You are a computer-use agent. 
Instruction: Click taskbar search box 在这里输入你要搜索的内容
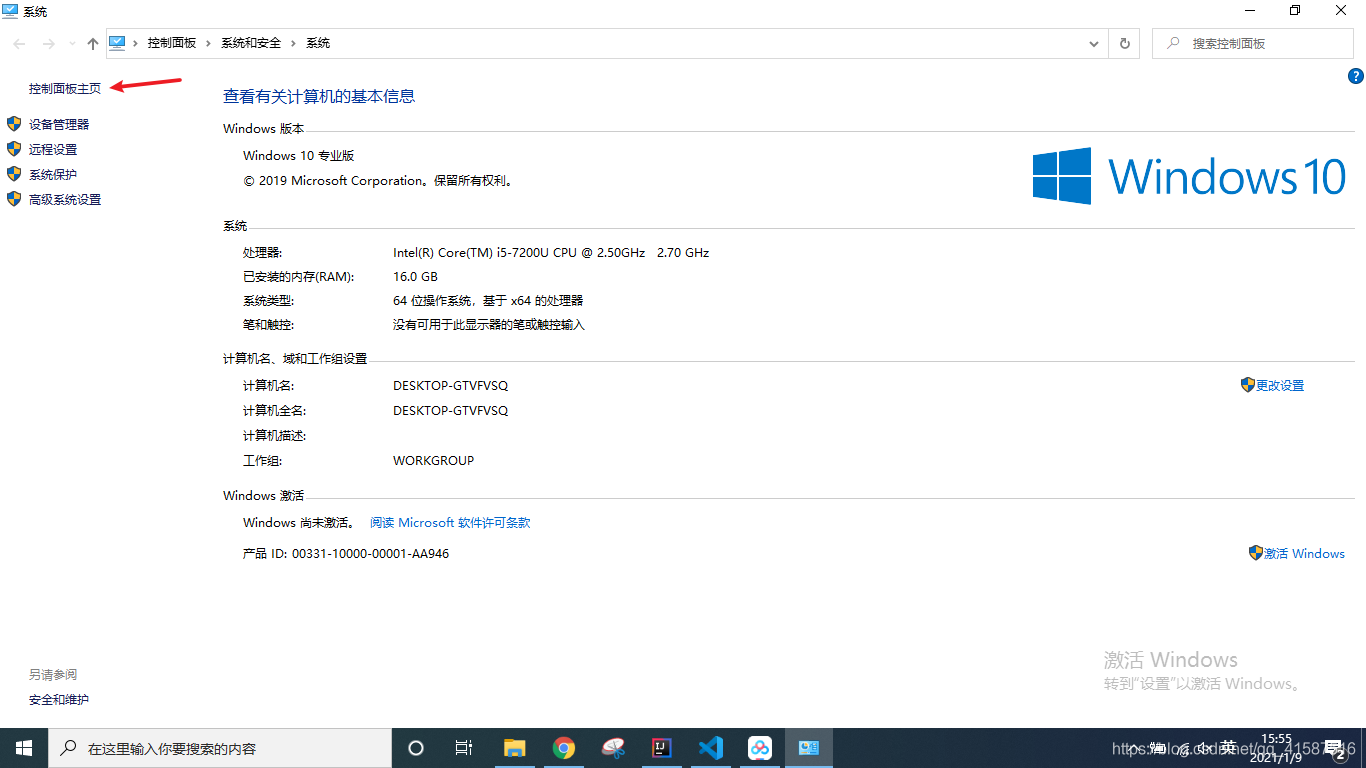pyautogui.click(x=220, y=748)
